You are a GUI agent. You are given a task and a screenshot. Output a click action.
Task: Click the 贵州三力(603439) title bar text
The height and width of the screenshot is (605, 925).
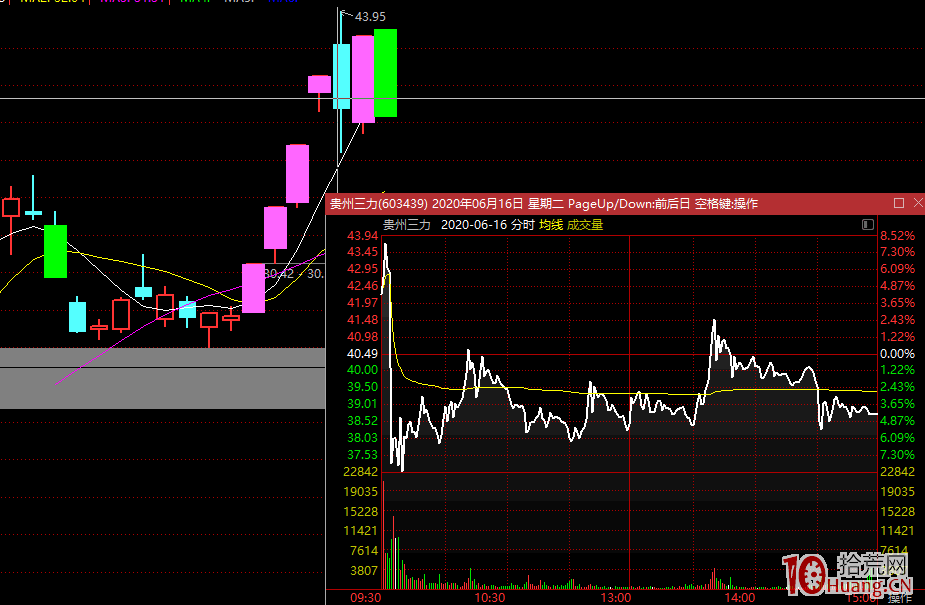[379, 204]
